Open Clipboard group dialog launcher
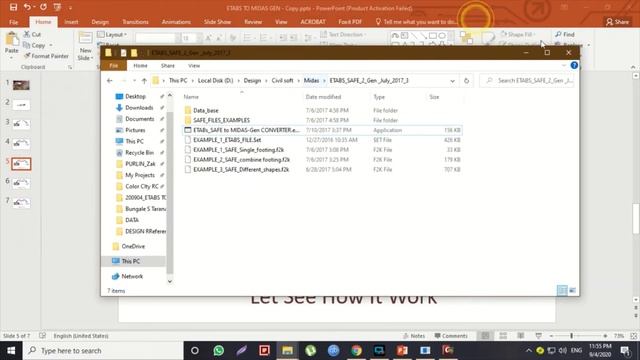Image resolution: width=640 pixels, height=360 pixels. (70, 67)
